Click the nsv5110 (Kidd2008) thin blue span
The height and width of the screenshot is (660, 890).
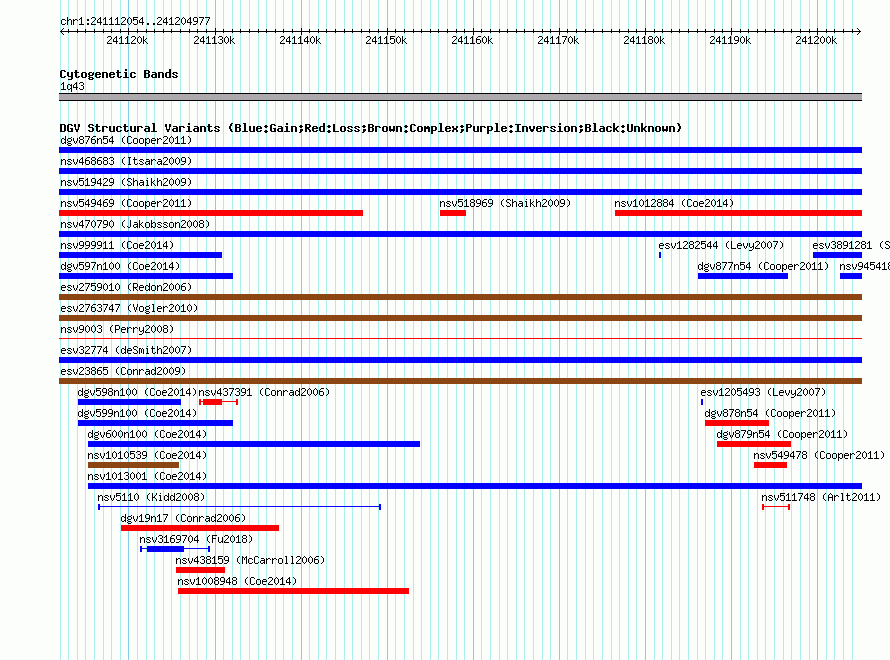(x=240, y=507)
